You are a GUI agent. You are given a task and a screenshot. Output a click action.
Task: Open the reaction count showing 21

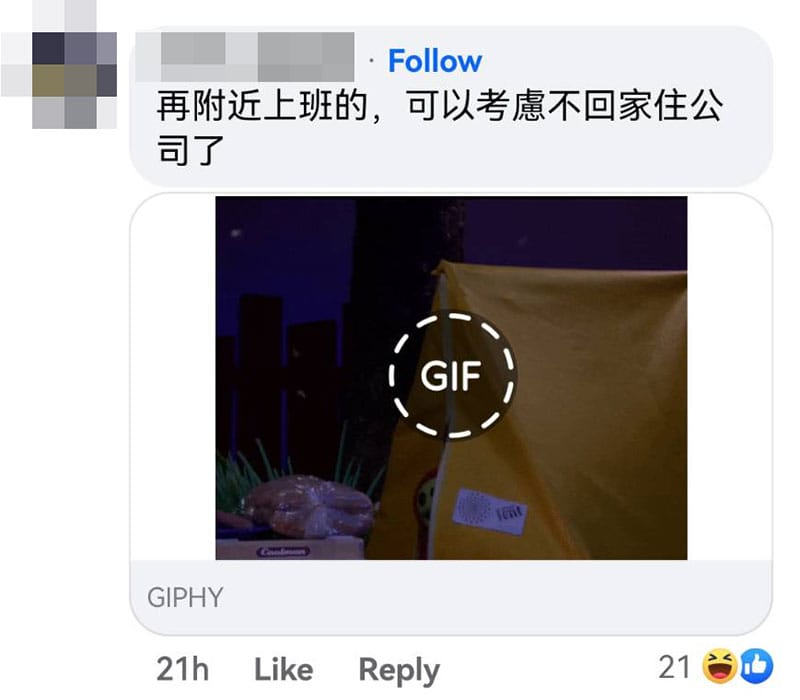[674, 667]
